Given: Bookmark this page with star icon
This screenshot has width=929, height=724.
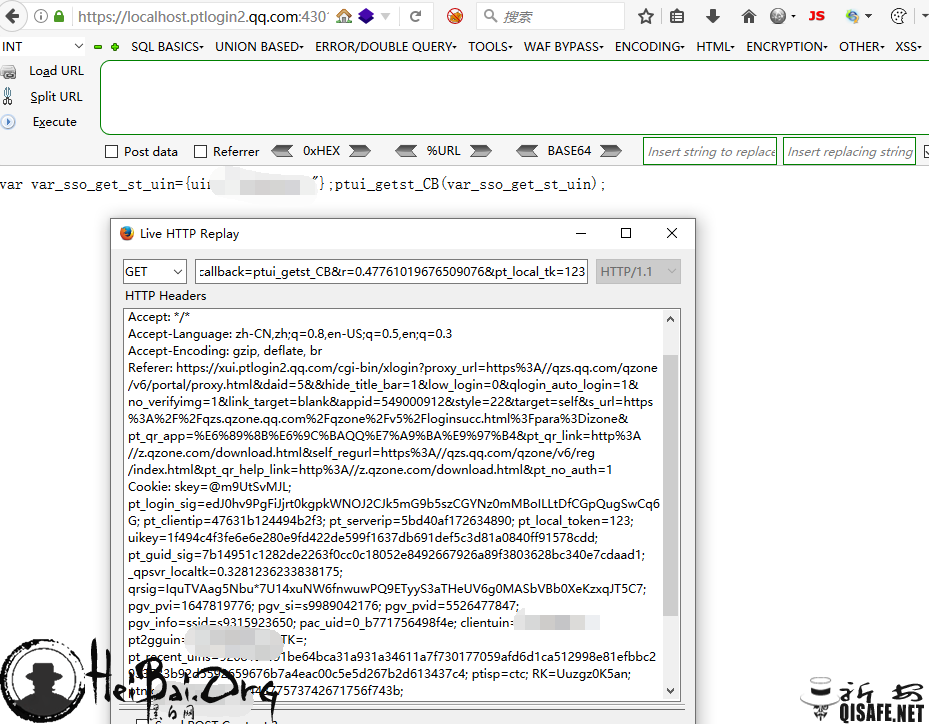Looking at the screenshot, I should click(646, 16).
